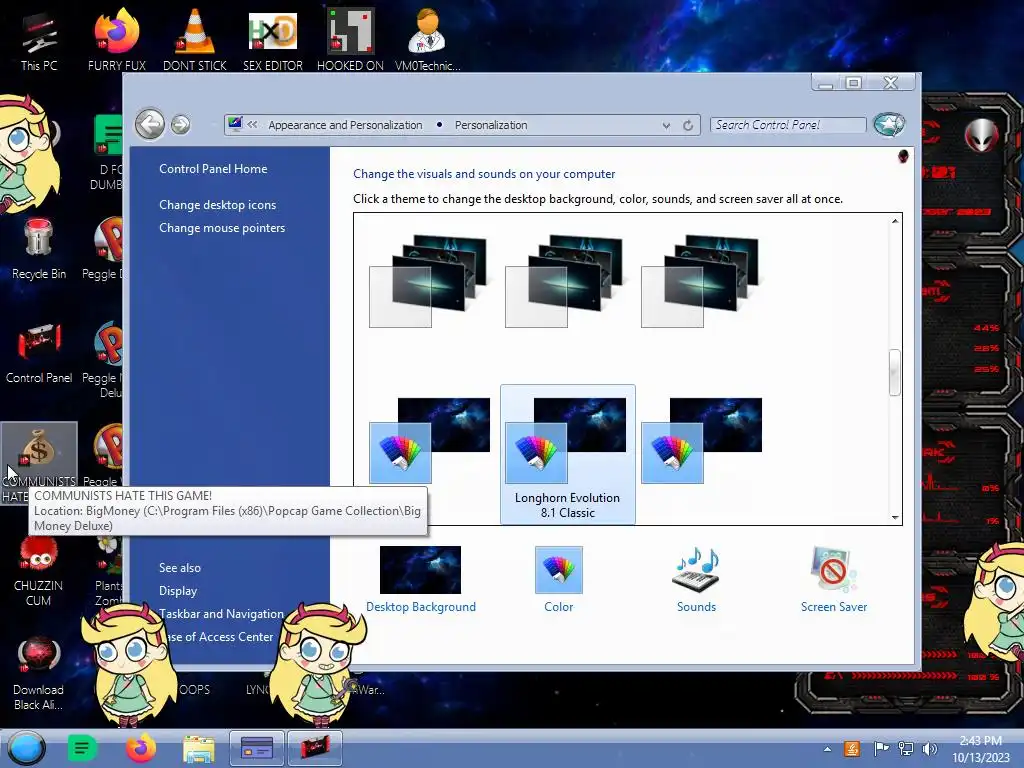Select the Recycle Bin desktop icon

pyautogui.click(x=39, y=249)
